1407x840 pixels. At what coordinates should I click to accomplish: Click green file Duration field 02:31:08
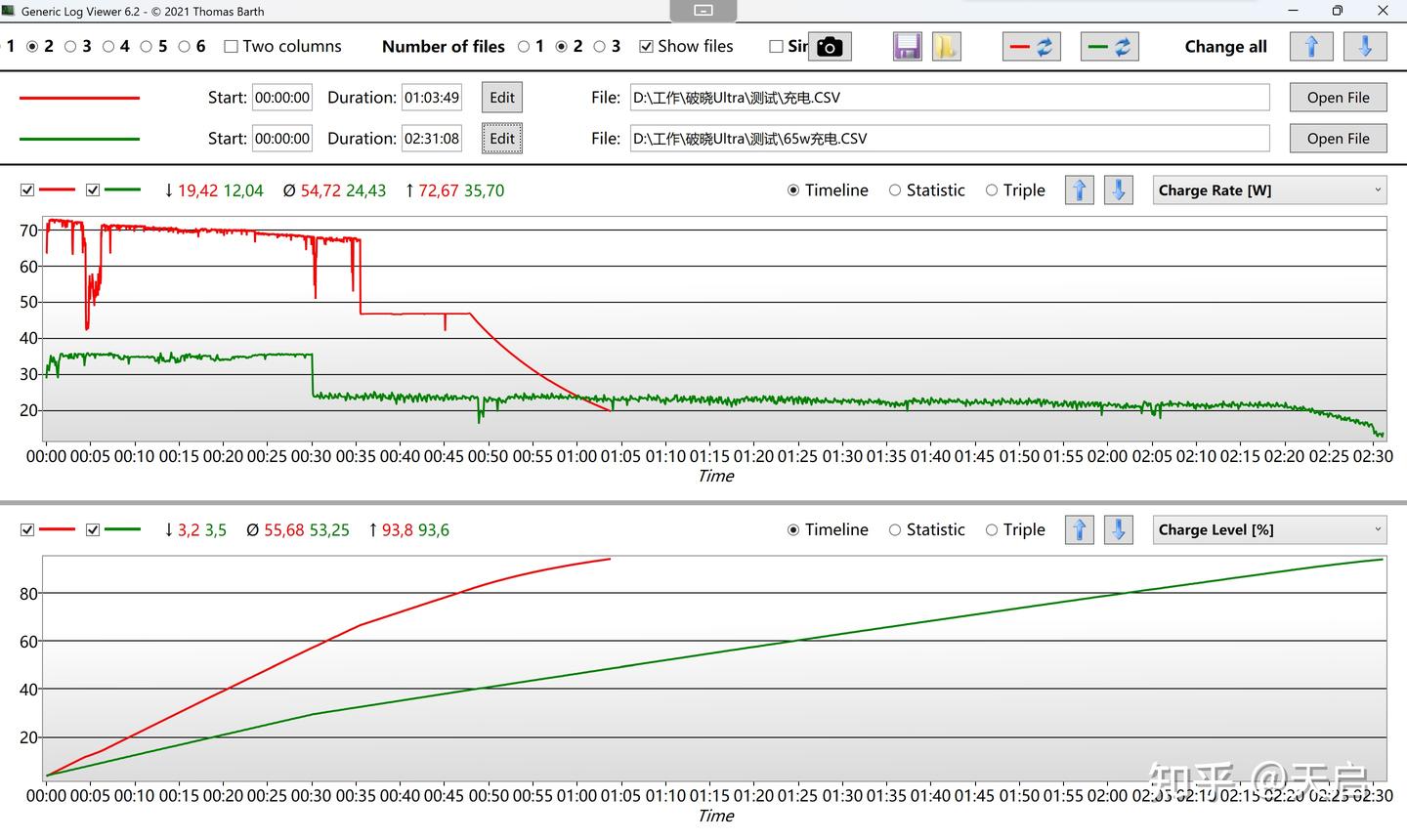(x=432, y=139)
